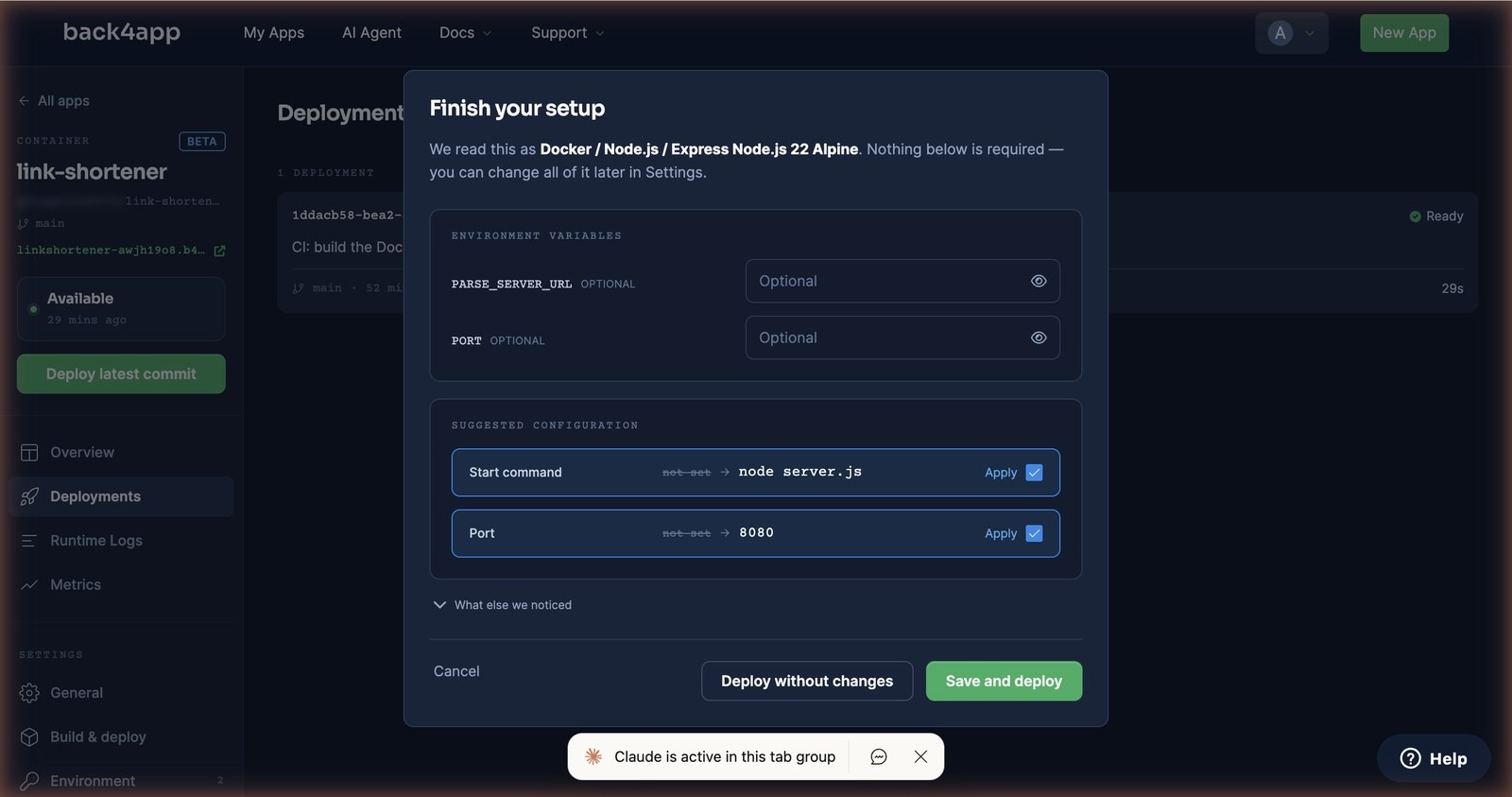
Task: Click All apps back arrow
Action: point(24,101)
